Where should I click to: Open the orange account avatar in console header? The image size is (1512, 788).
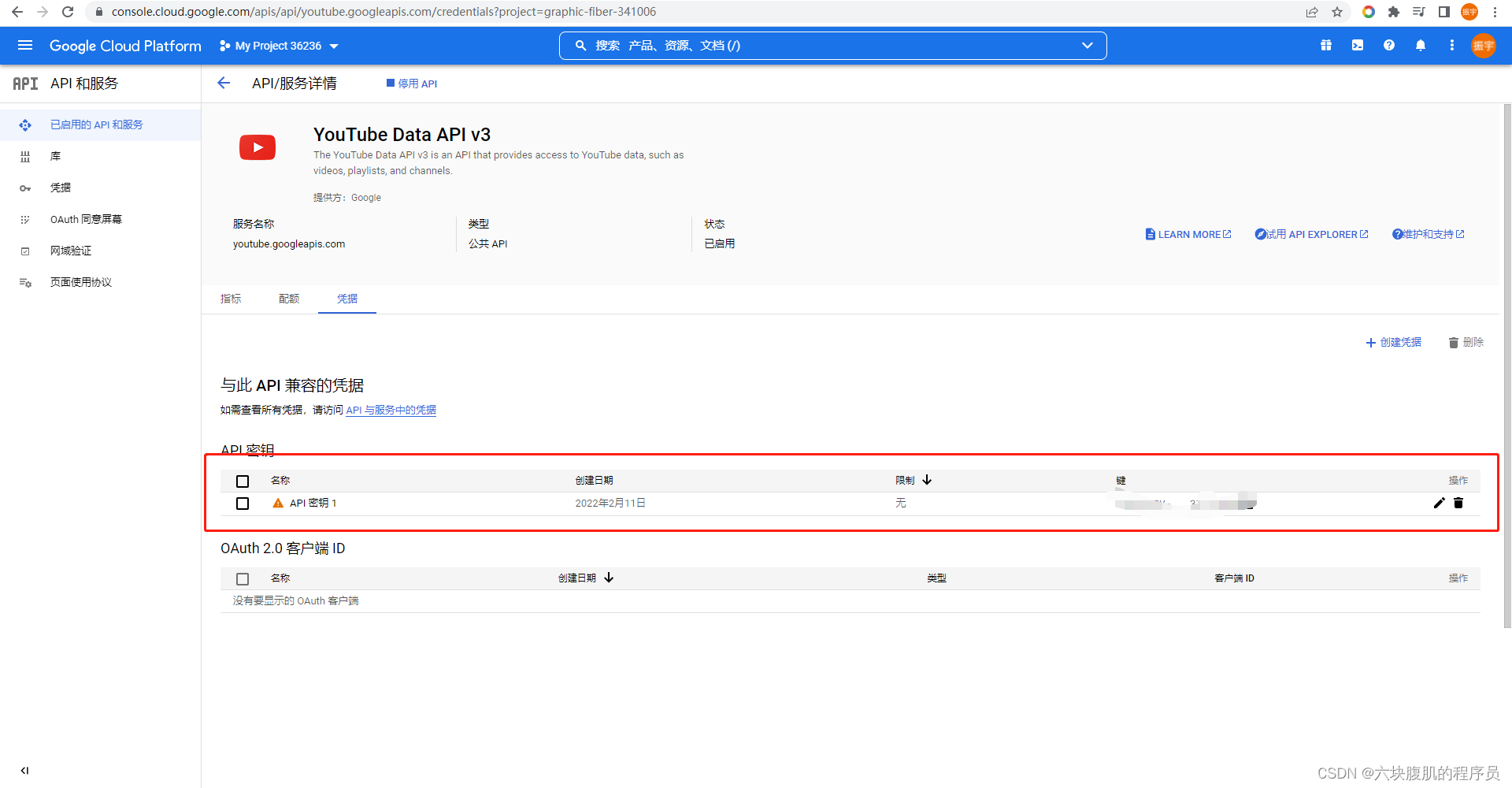pos(1484,46)
